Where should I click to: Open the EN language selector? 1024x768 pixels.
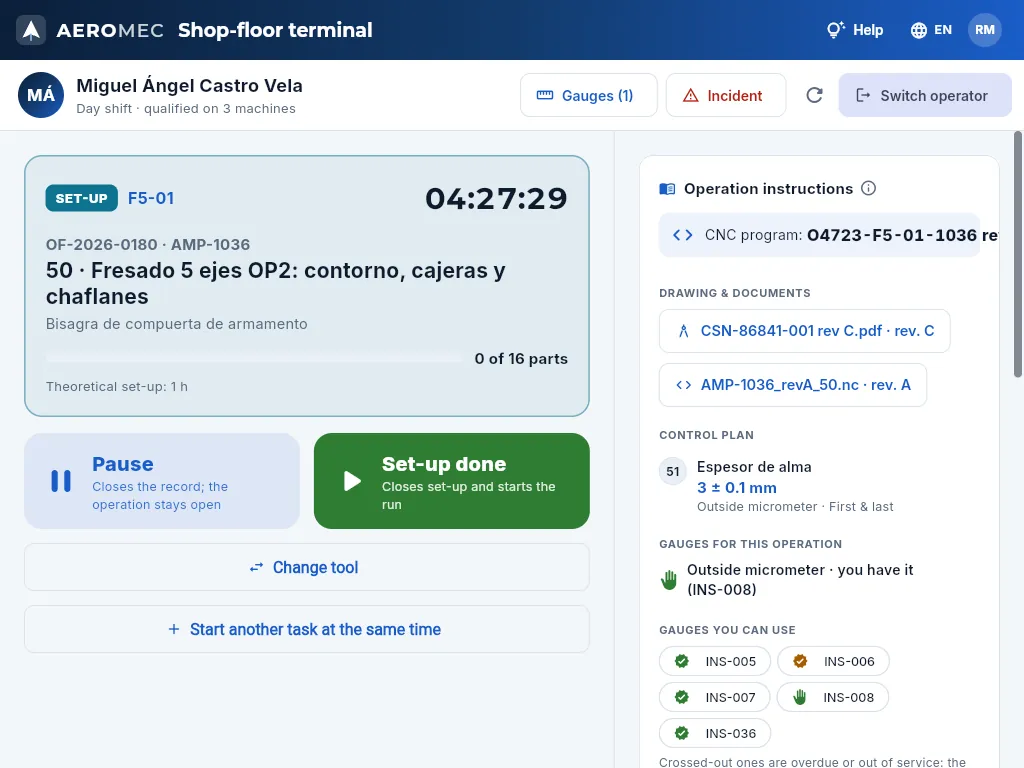[x=931, y=30]
